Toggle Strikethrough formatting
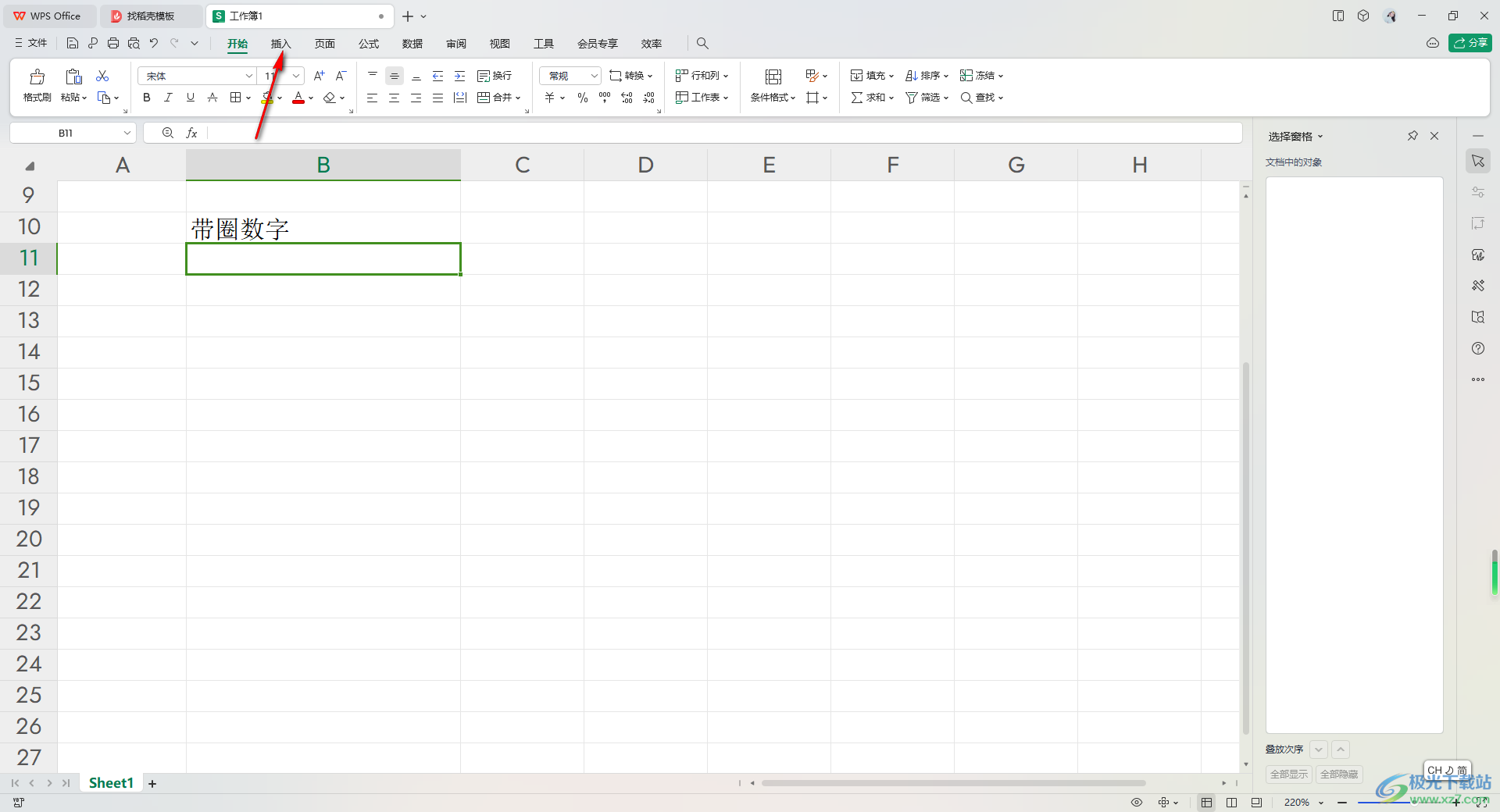1500x812 pixels. pyautogui.click(x=212, y=98)
